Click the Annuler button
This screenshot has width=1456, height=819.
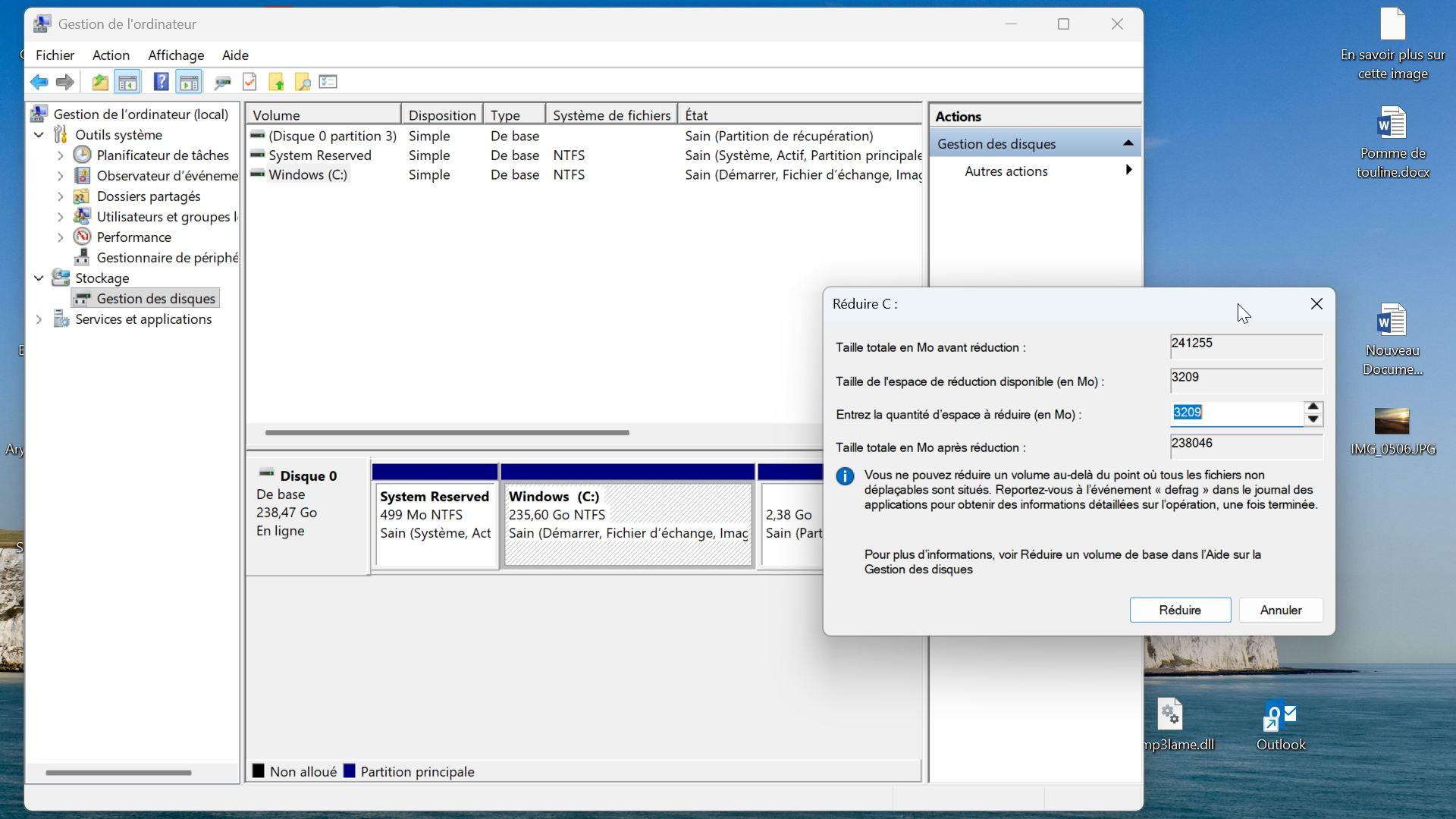[1280, 610]
